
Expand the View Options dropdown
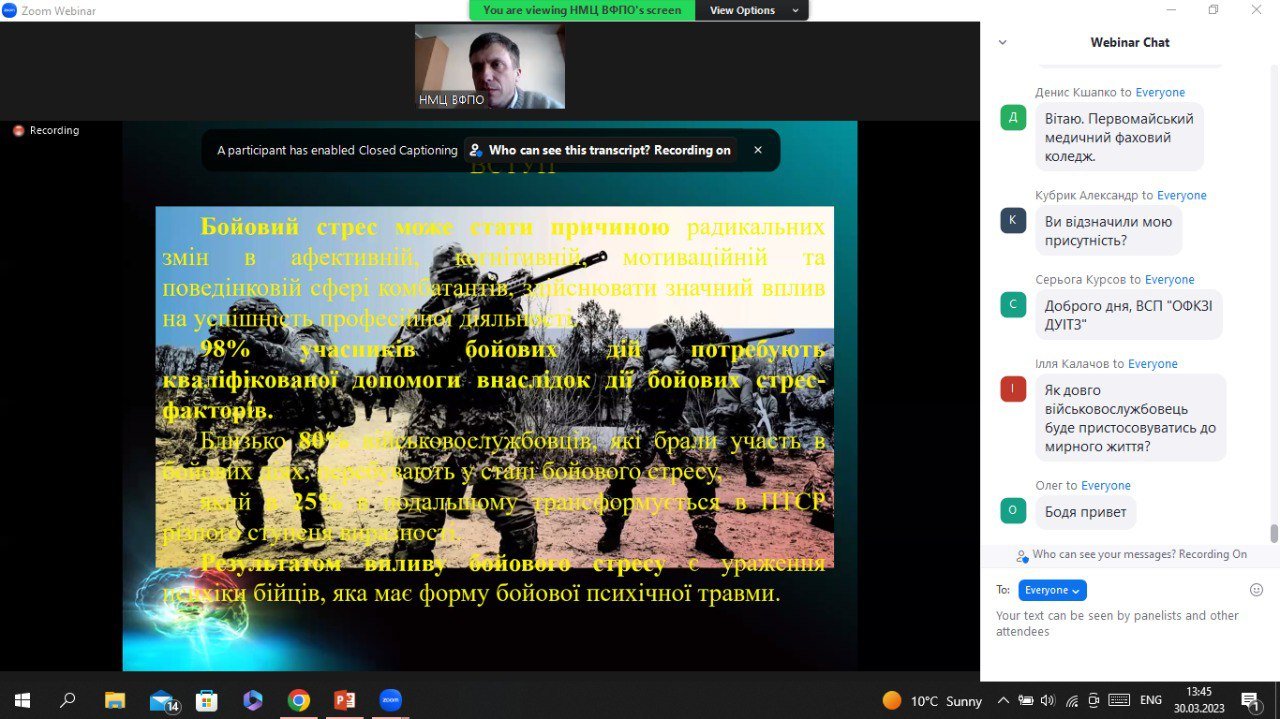[x=755, y=10]
